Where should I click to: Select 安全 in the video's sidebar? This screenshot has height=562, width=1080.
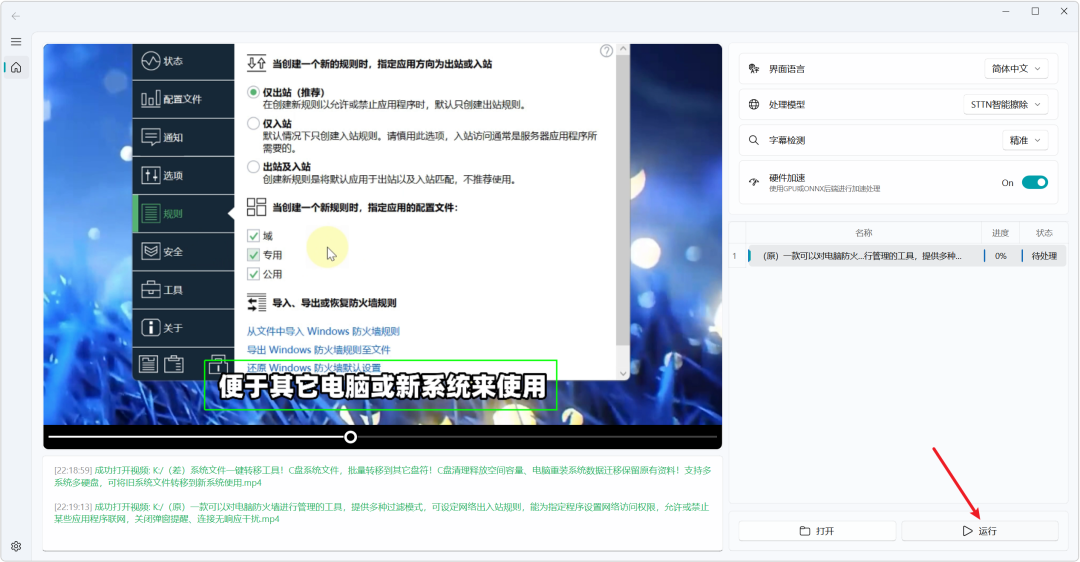coord(183,251)
